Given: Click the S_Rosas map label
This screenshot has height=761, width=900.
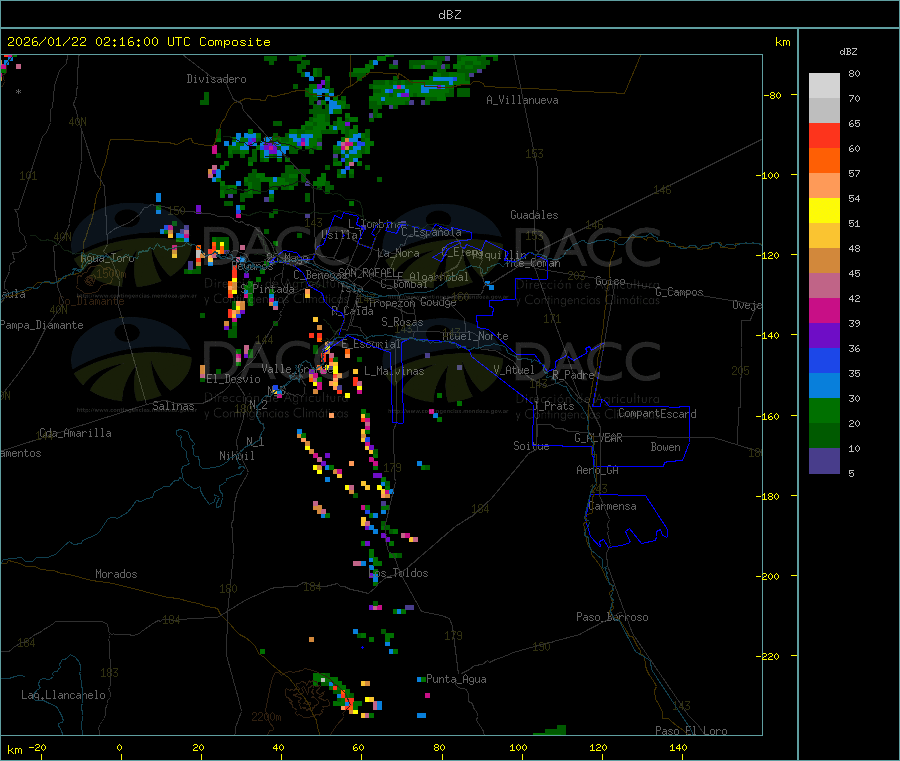Looking at the screenshot, I should [402, 322].
